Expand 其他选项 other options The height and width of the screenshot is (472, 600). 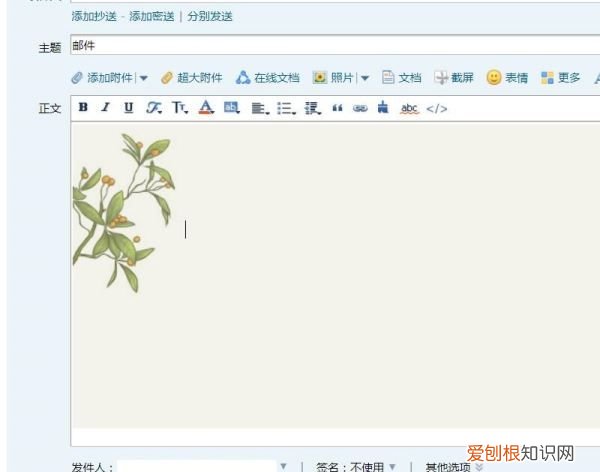point(454,467)
